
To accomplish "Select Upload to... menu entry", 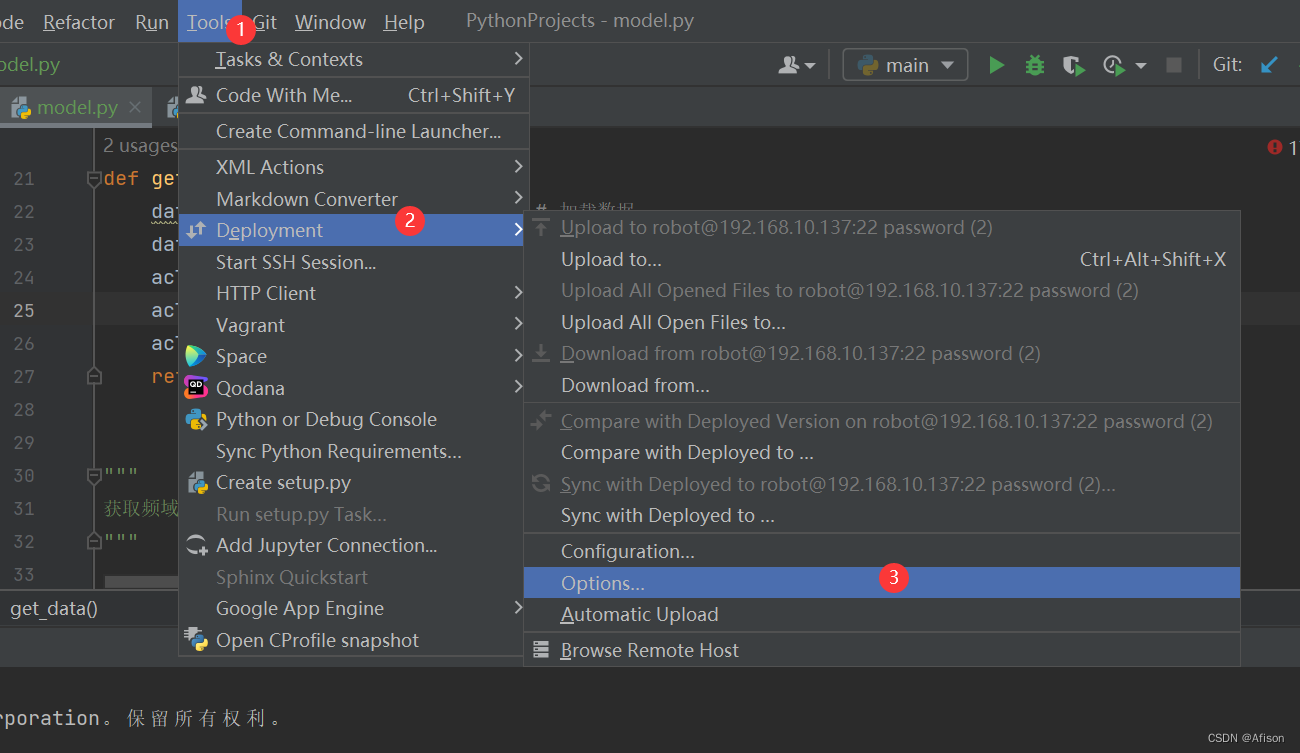I will (881, 259).
